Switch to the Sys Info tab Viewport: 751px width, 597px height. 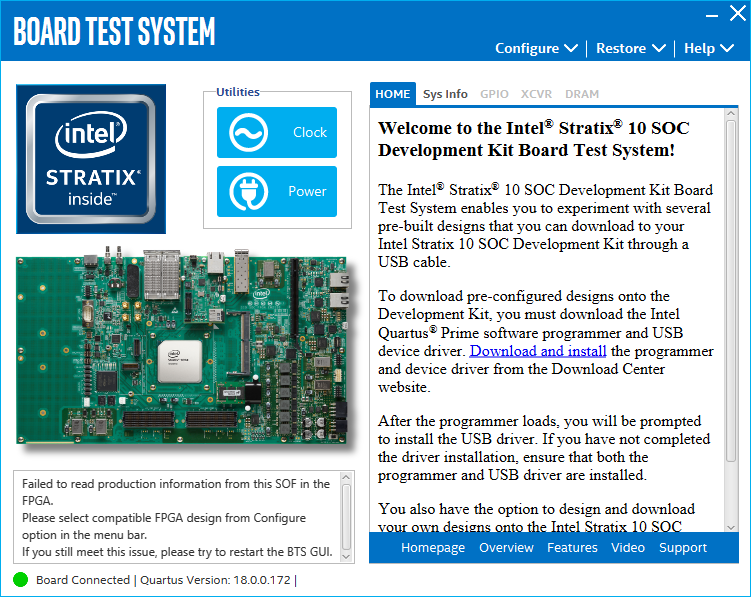[445, 94]
